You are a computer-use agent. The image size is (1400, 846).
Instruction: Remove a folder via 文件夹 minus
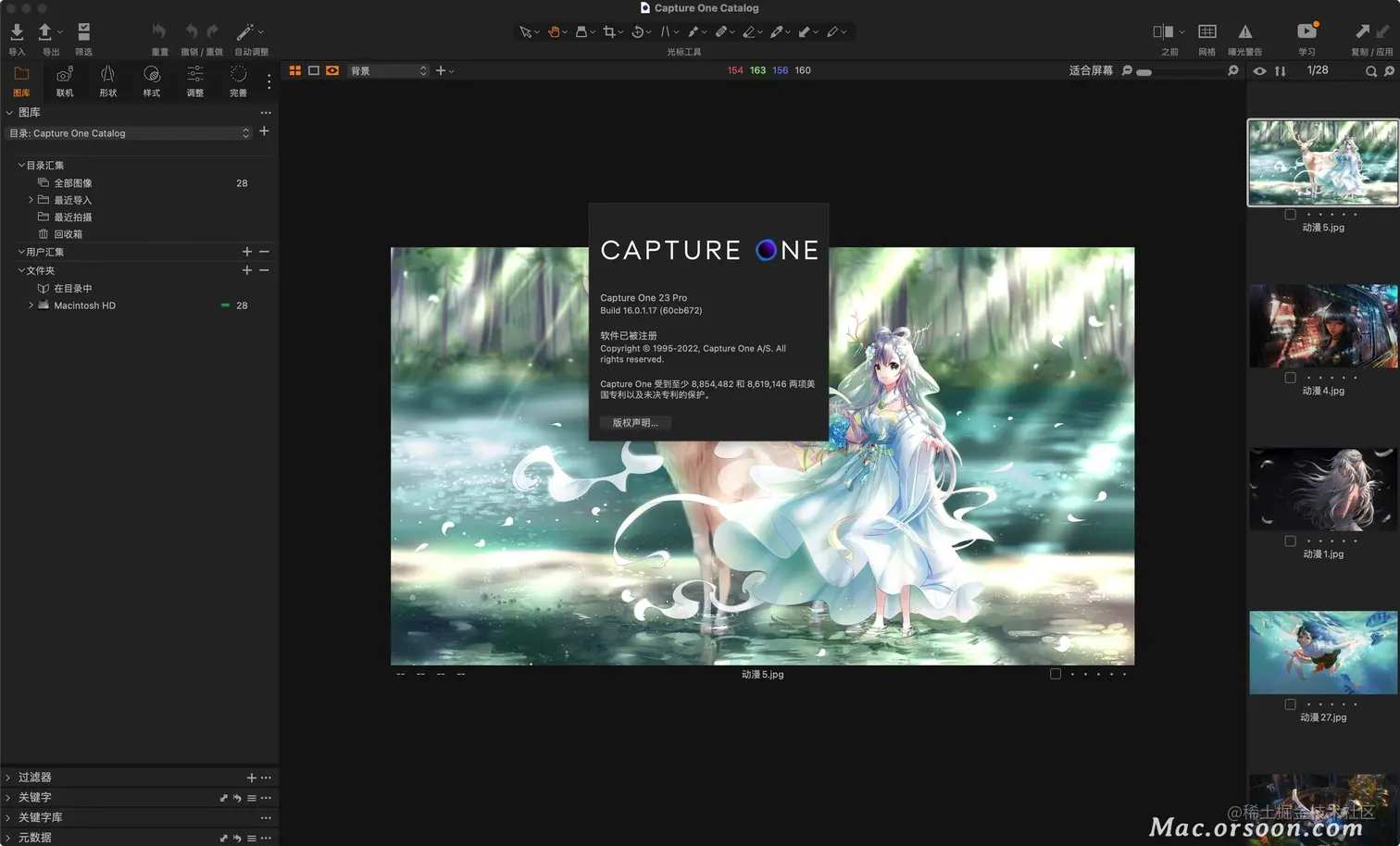tap(264, 270)
